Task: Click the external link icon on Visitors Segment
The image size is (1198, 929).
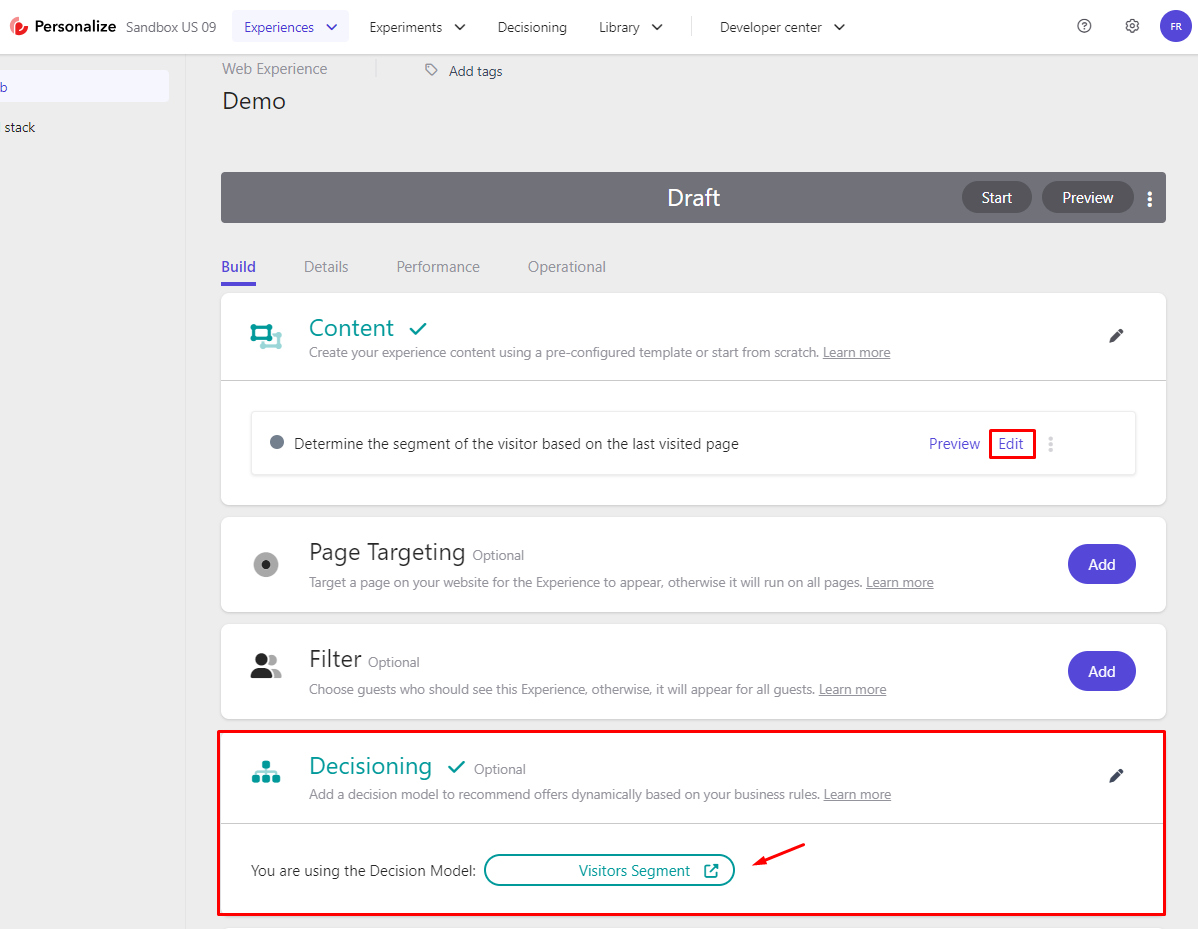Action: tap(712, 870)
